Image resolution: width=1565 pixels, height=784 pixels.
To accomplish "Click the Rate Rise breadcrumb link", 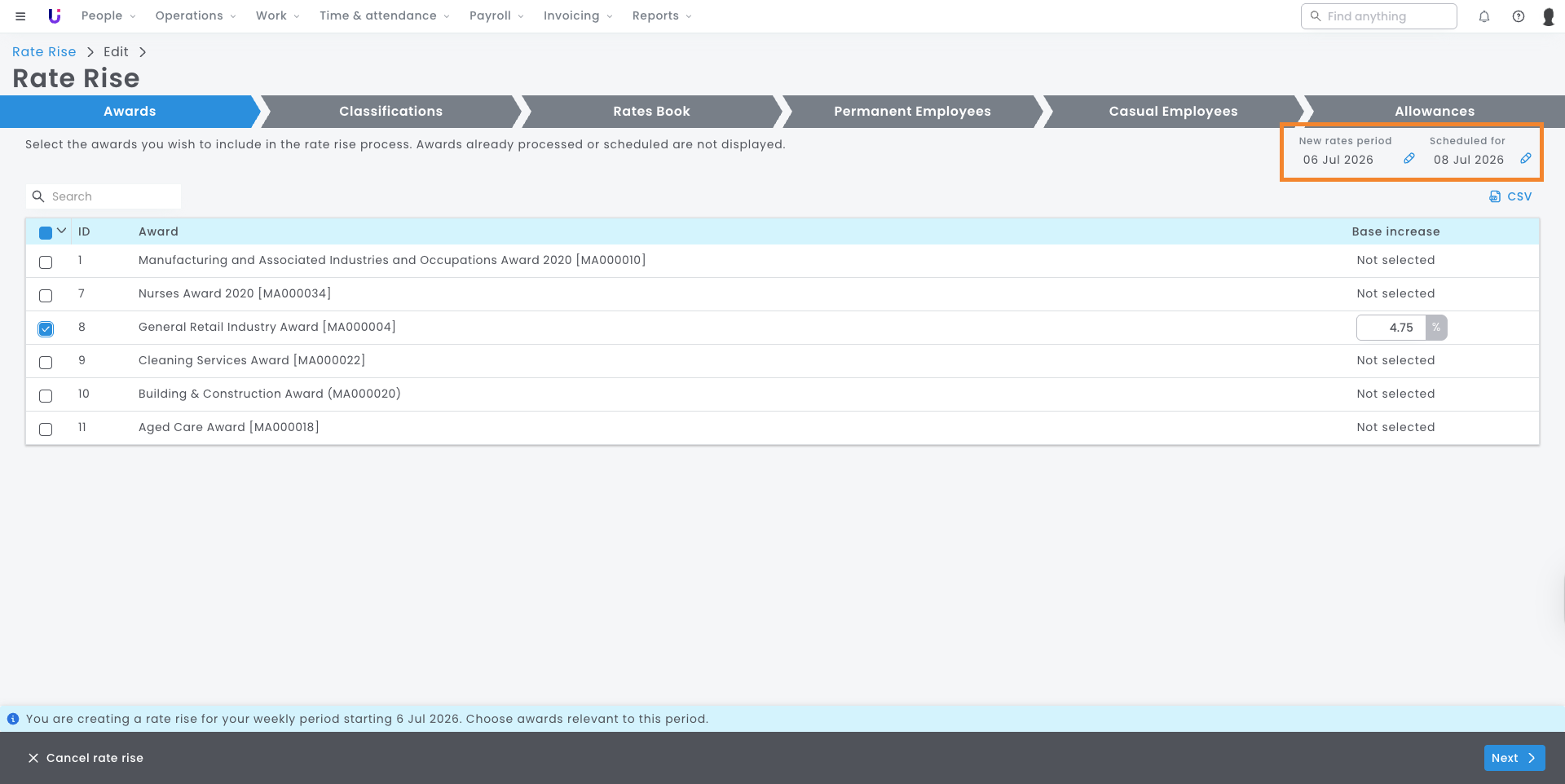I will [44, 52].
